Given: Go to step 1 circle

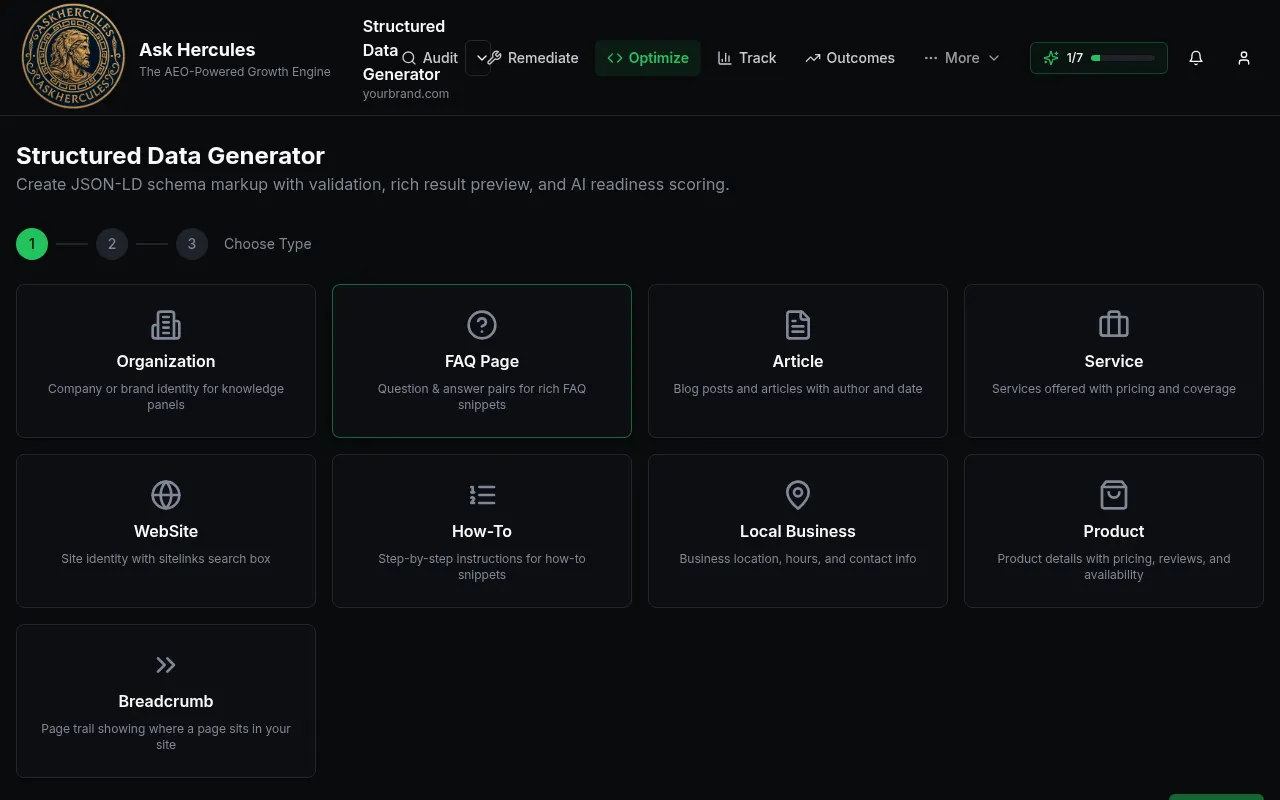Looking at the screenshot, I should [x=32, y=244].
